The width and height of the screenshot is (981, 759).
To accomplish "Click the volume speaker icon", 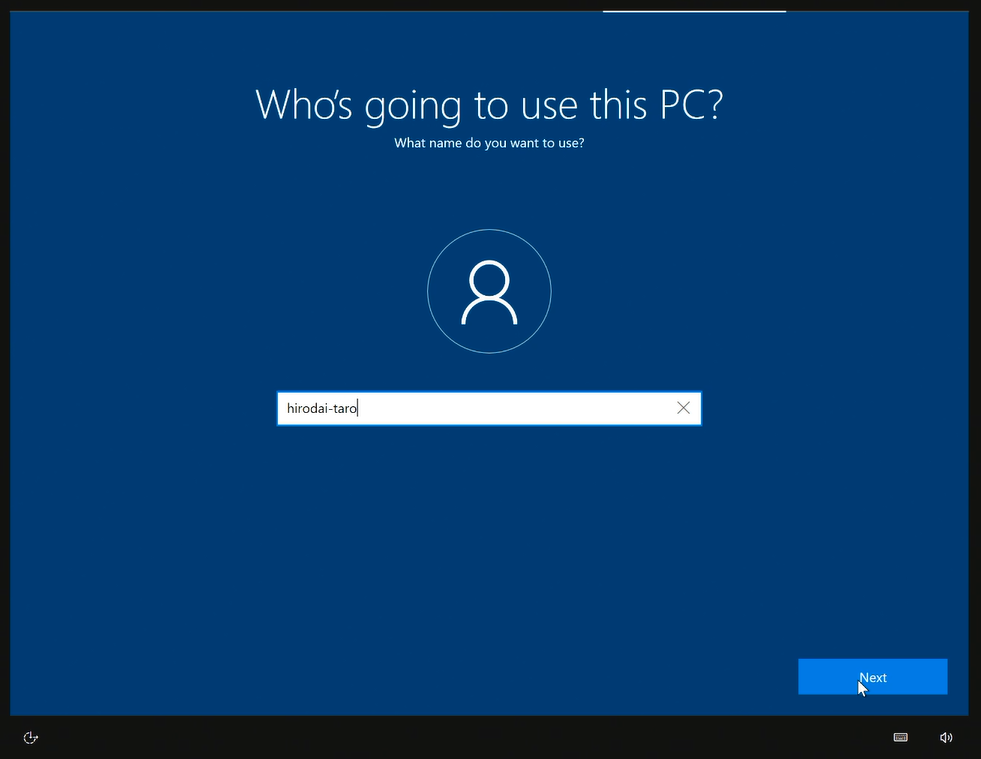I will (x=946, y=738).
